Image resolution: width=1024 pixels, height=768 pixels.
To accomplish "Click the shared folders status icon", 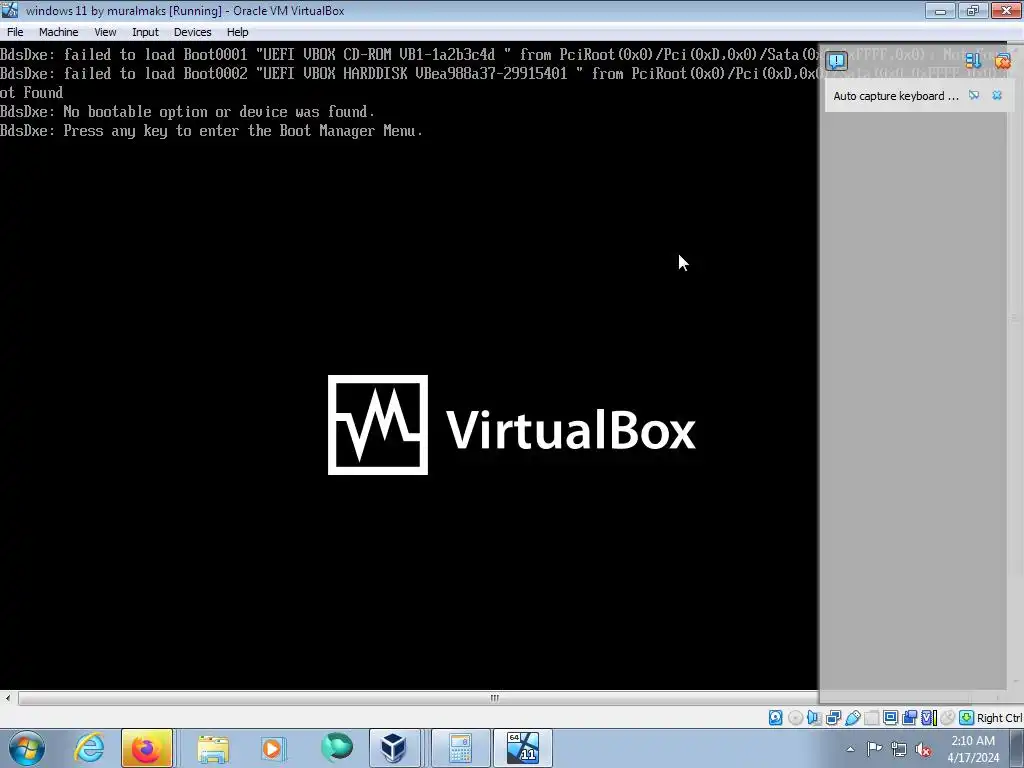I will click(x=871, y=718).
